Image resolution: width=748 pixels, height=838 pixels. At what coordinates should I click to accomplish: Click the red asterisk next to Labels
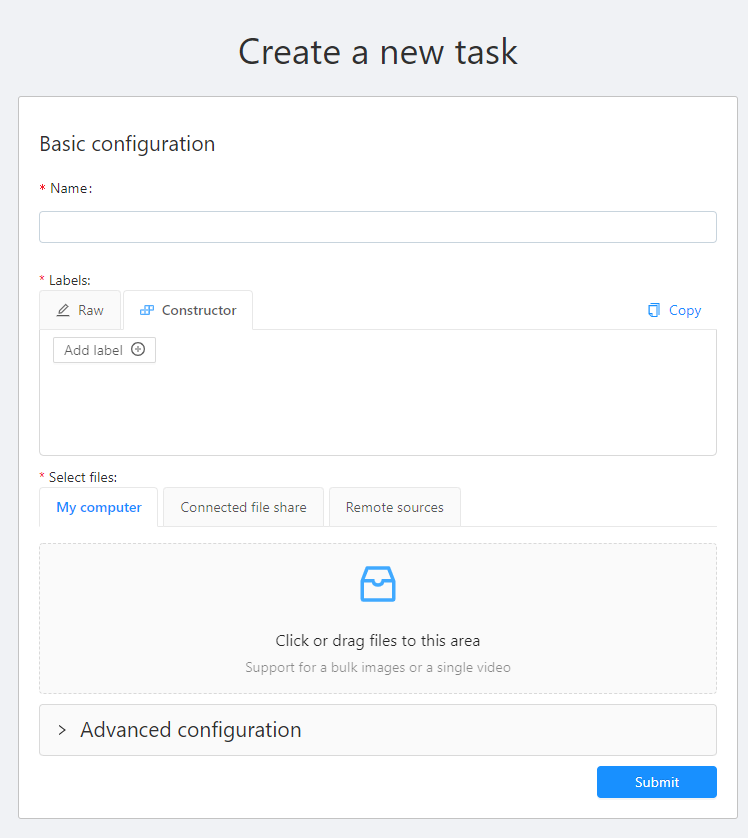pos(41,280)
